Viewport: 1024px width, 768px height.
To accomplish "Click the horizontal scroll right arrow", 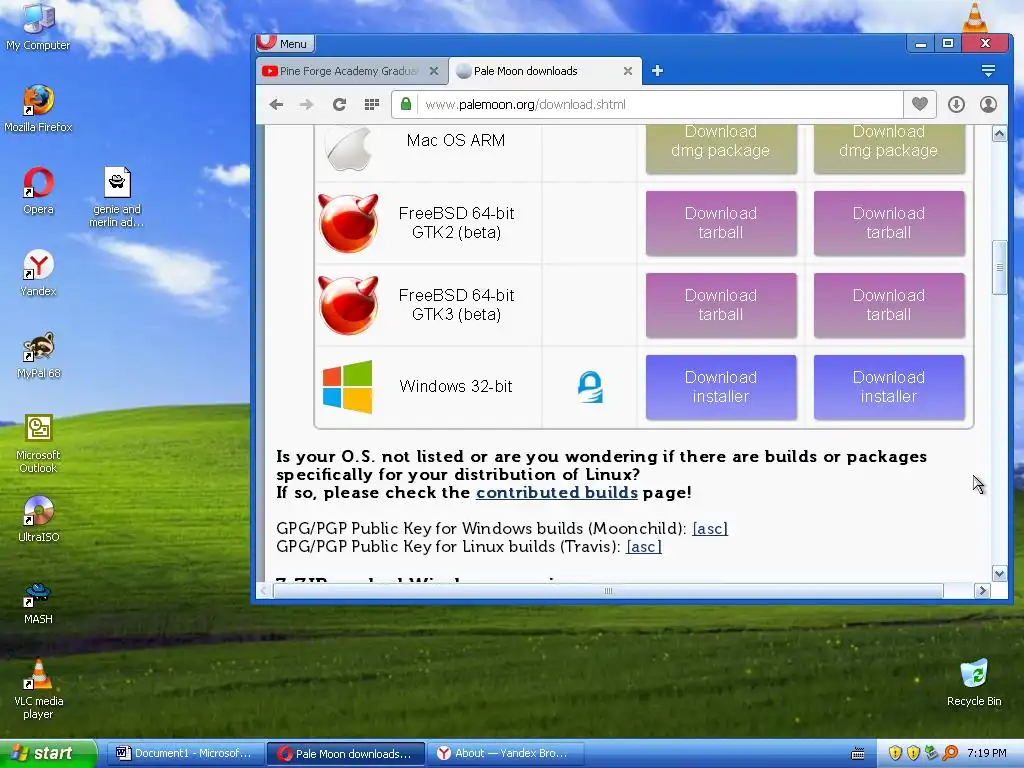I will click(982, 590).
